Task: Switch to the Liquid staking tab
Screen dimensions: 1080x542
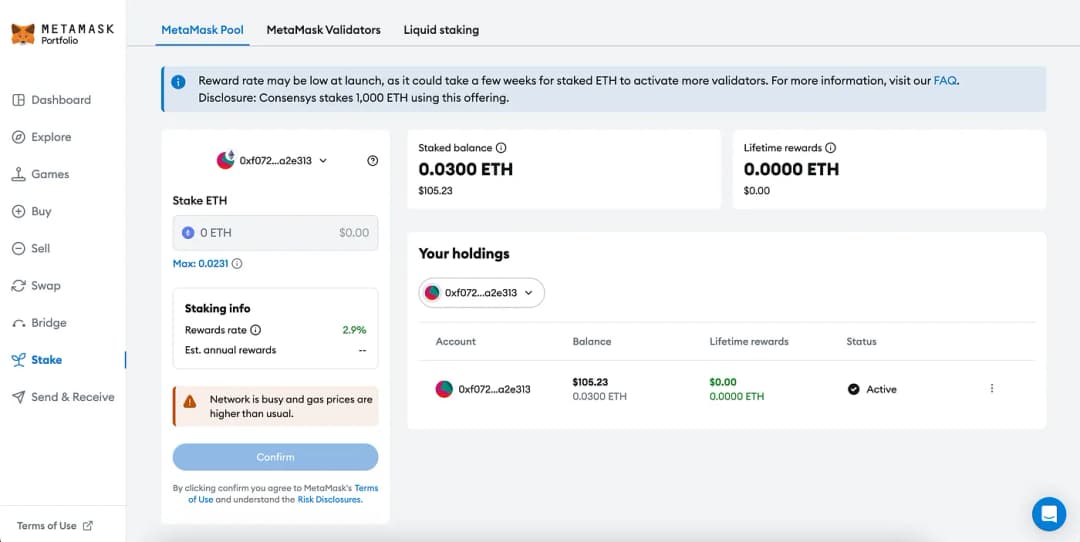Action: [441, 30]
